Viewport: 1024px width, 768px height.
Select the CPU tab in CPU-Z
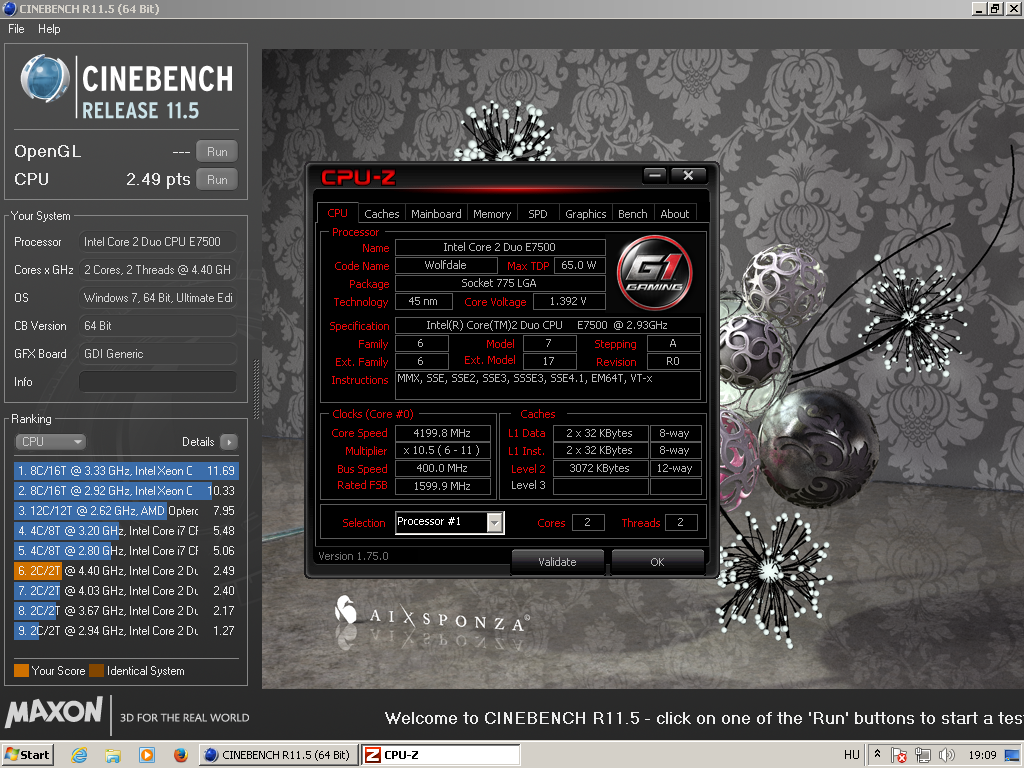338,213
